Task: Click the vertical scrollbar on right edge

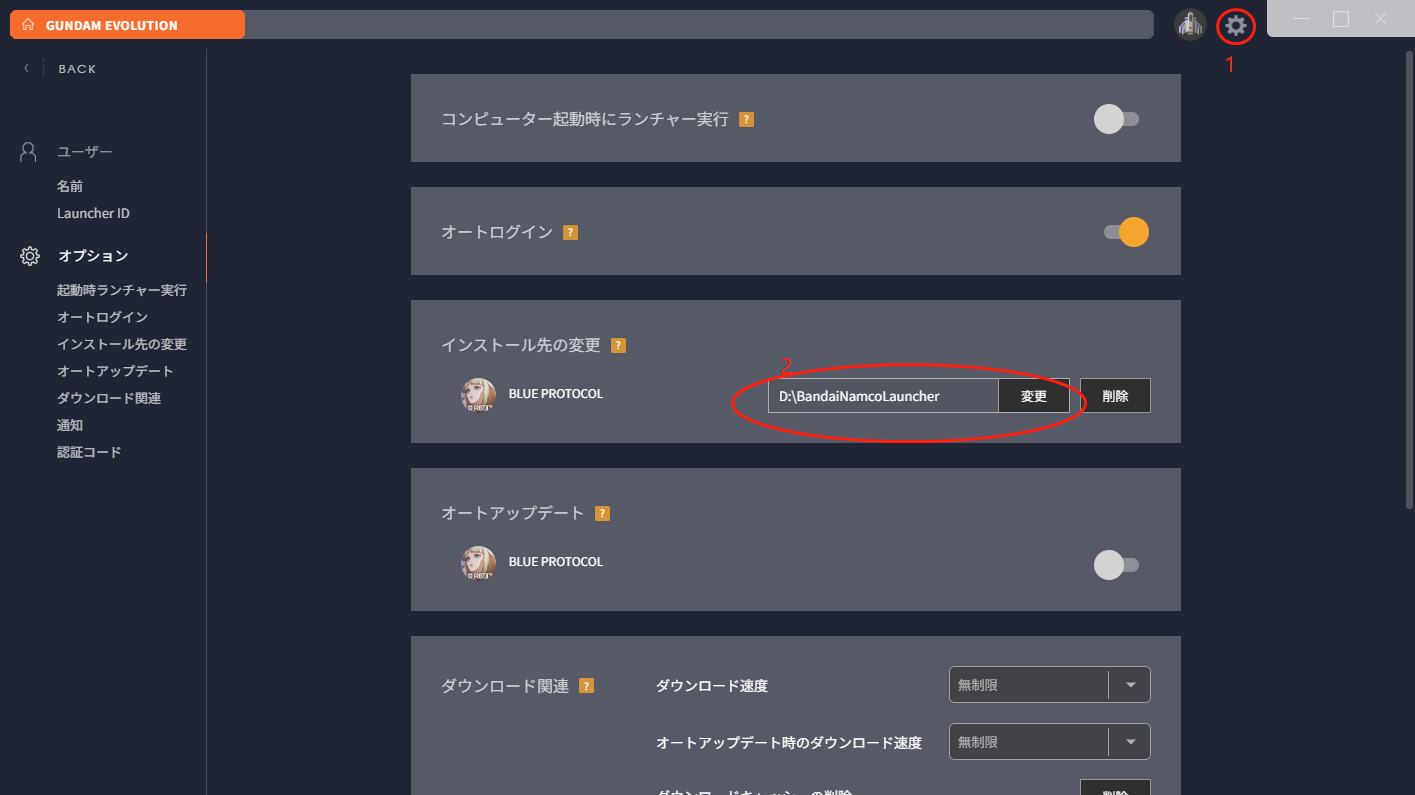Action: [1409, 282]
